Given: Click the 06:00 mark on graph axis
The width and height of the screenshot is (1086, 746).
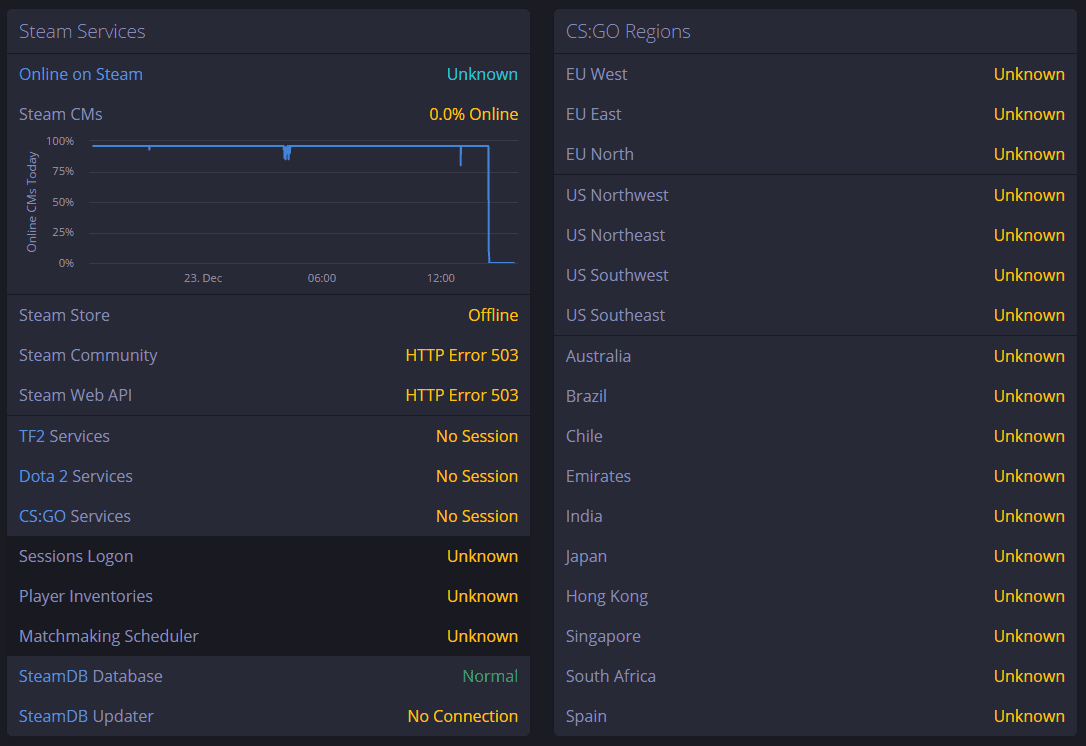Looking at the screenshot, I should (x=322, y=278).
